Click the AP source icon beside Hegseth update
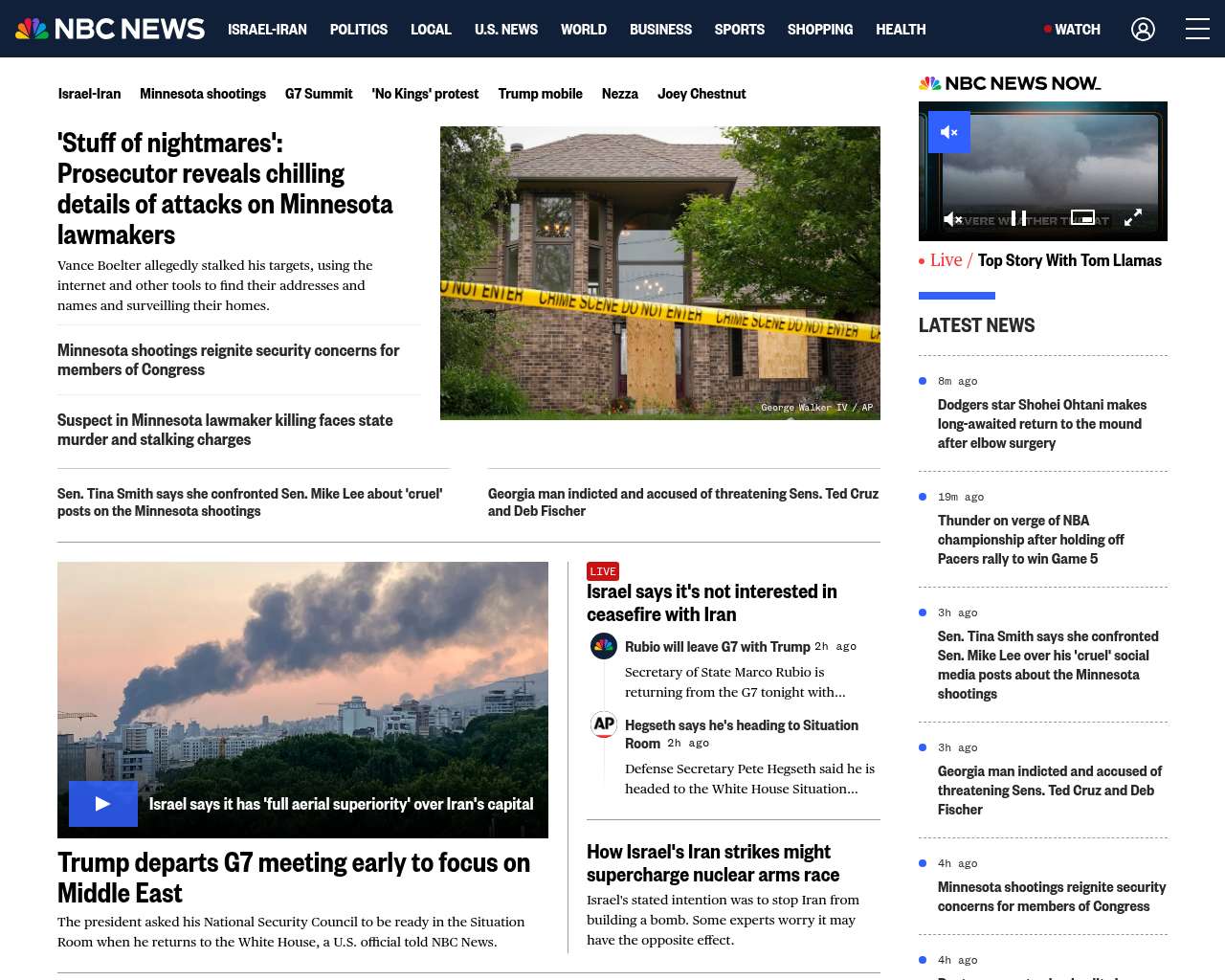1225x980 pixels. pyautogui.click(x=604, y=724)
